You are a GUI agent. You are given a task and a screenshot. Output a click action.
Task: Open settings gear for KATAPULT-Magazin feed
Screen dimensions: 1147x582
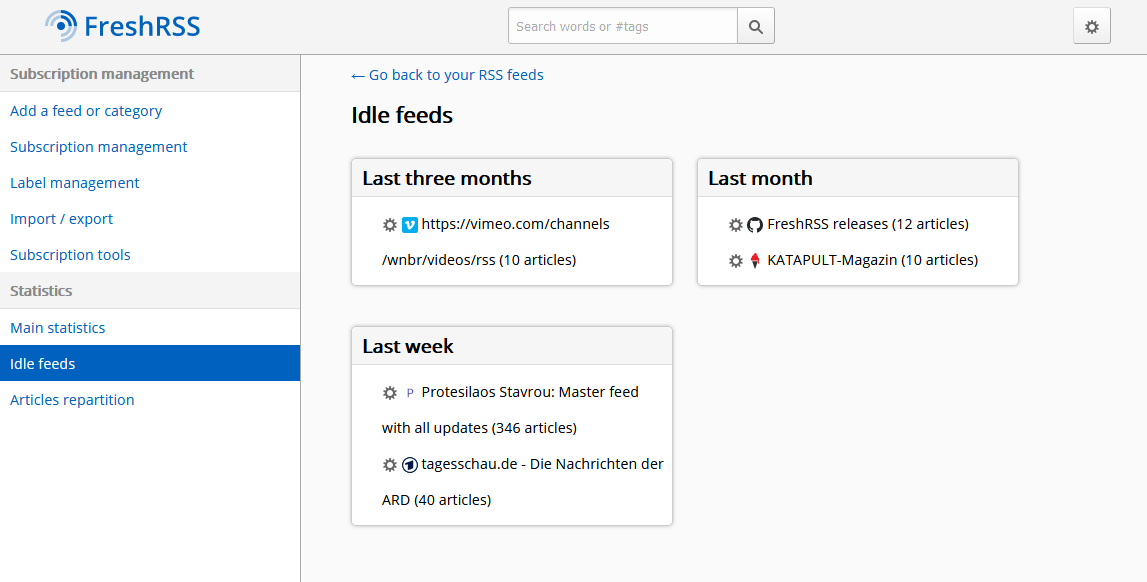coord(736,261)
